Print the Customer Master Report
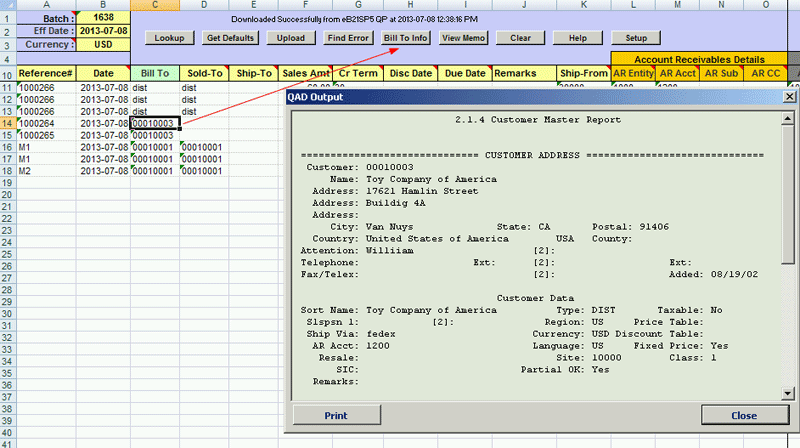The width and height of the screenshot is (800, 448). point(335,415)
